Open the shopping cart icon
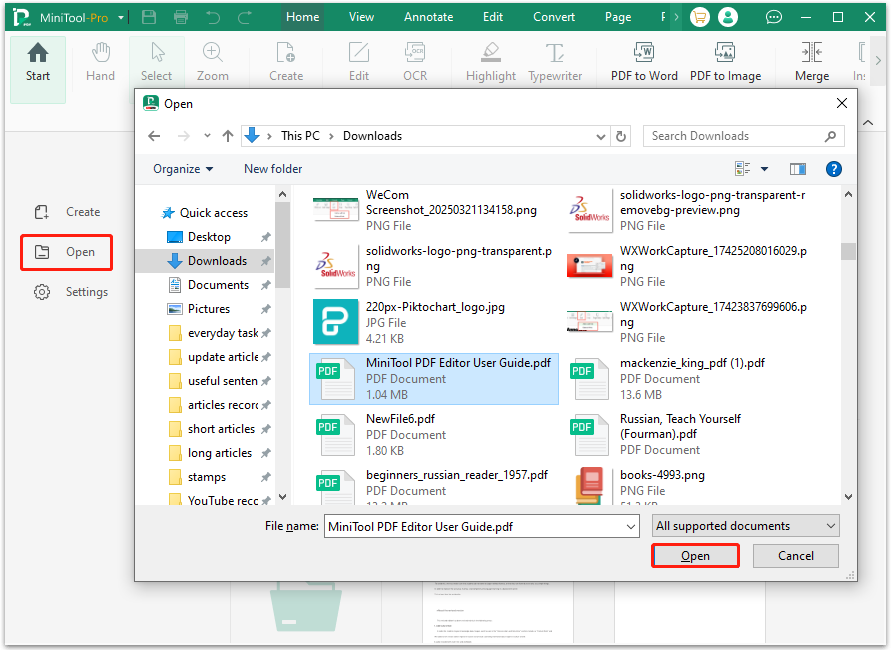891x650 pixels. point(700,17)
